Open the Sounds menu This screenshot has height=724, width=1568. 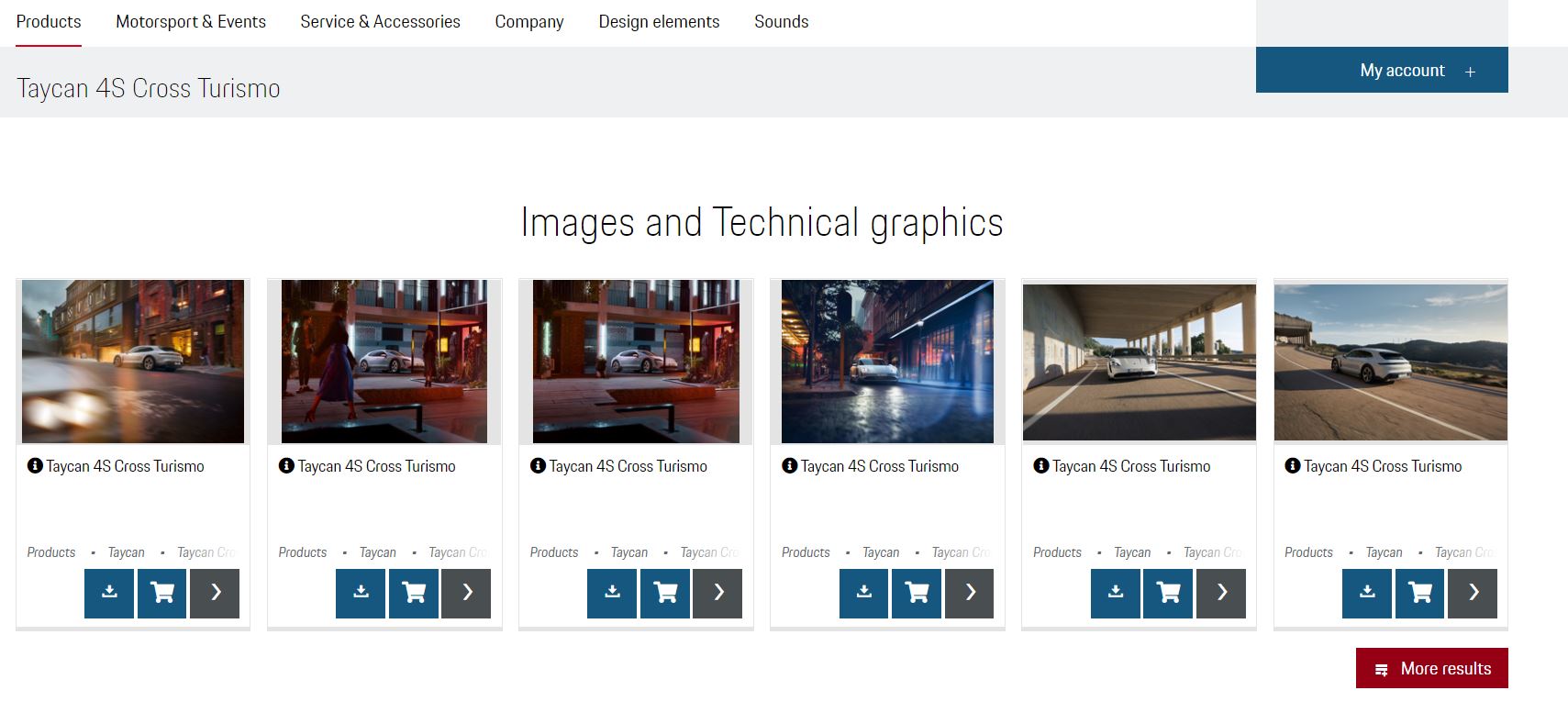pyautogui.click(x=782, y=21)
